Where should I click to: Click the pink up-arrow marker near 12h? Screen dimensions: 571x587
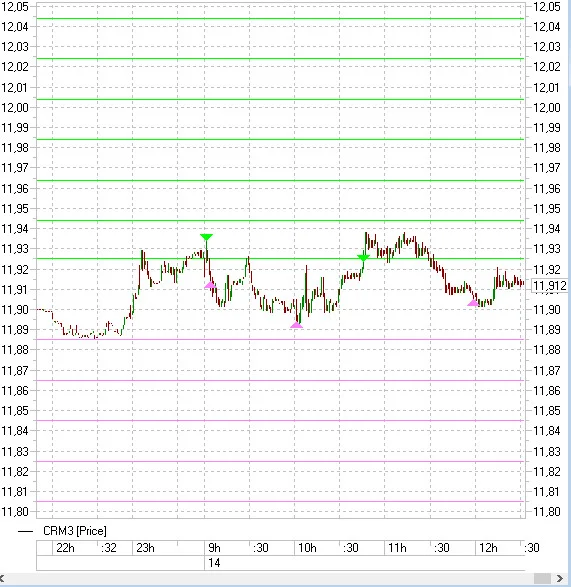pos(473,303)
